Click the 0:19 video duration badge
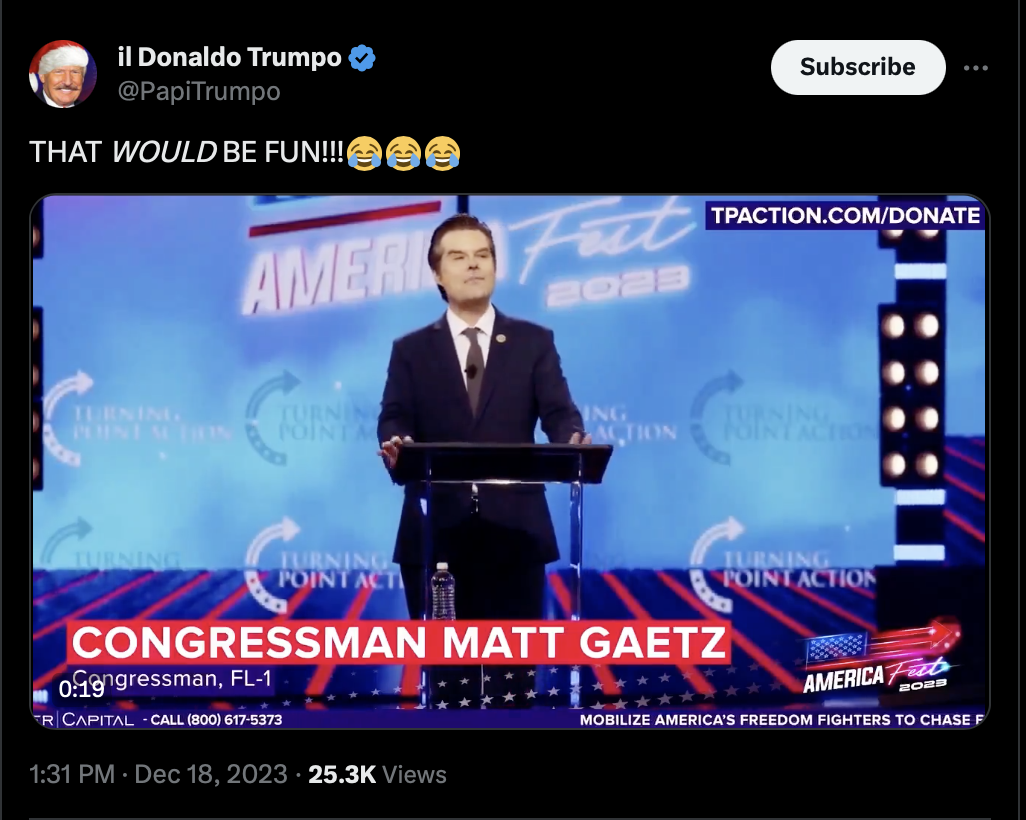 click(81, 689)
